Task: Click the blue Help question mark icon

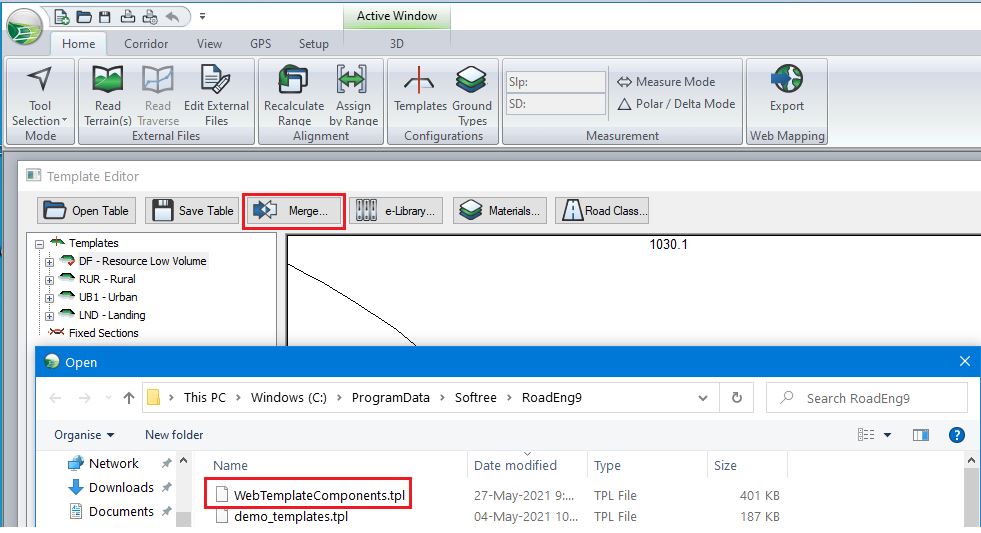Action: 956,435
